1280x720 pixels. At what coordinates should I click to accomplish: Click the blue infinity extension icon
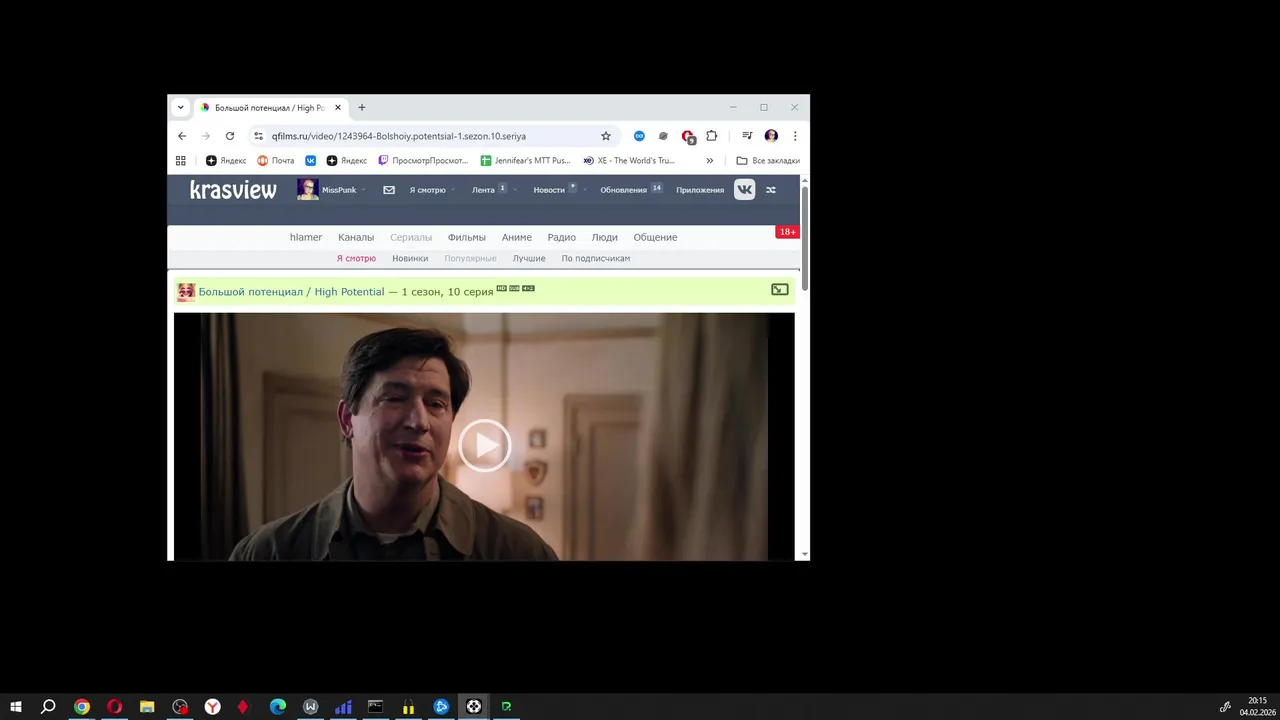(x=639, y=136)
